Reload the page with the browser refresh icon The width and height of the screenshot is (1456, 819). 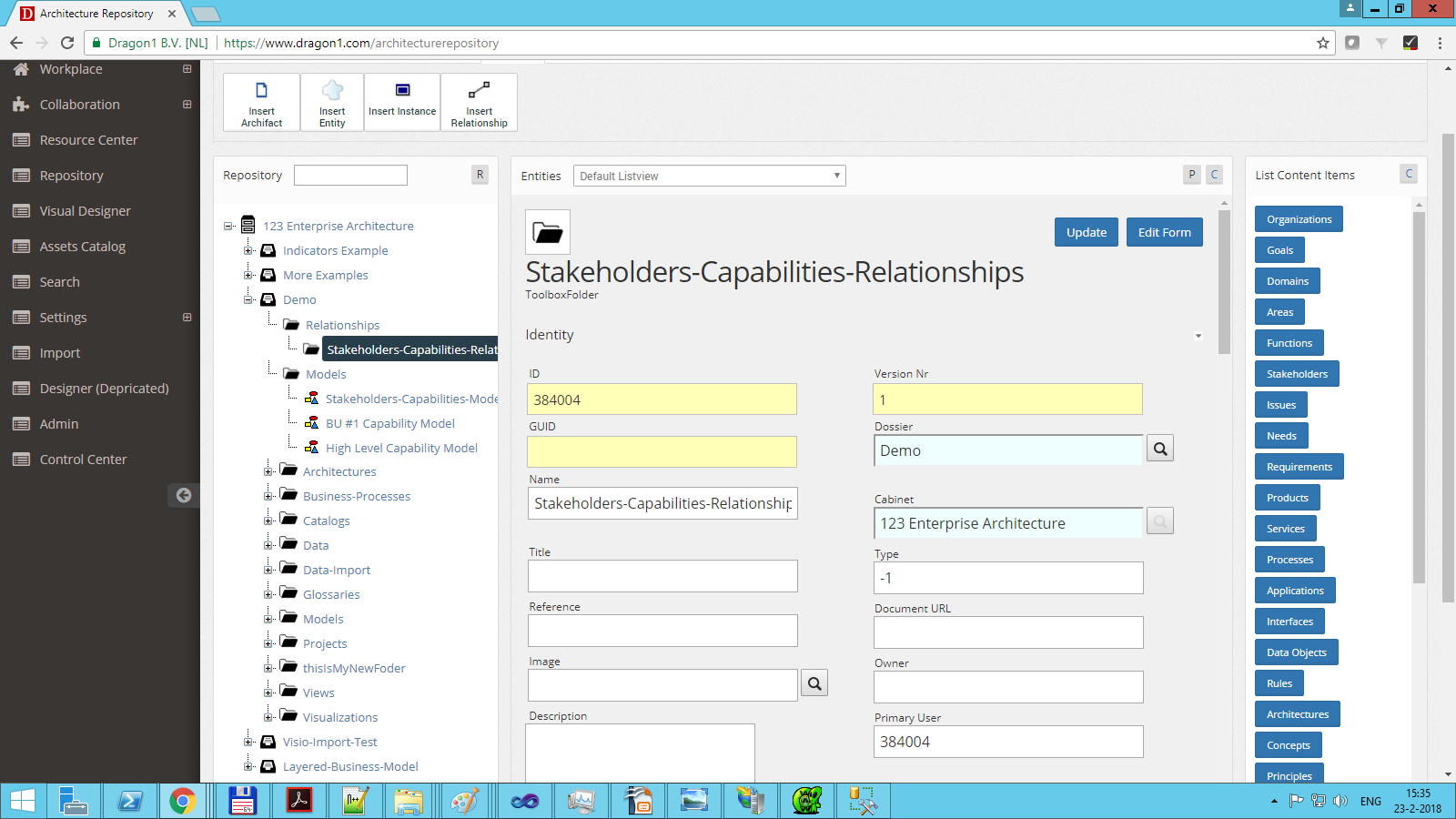67,43
